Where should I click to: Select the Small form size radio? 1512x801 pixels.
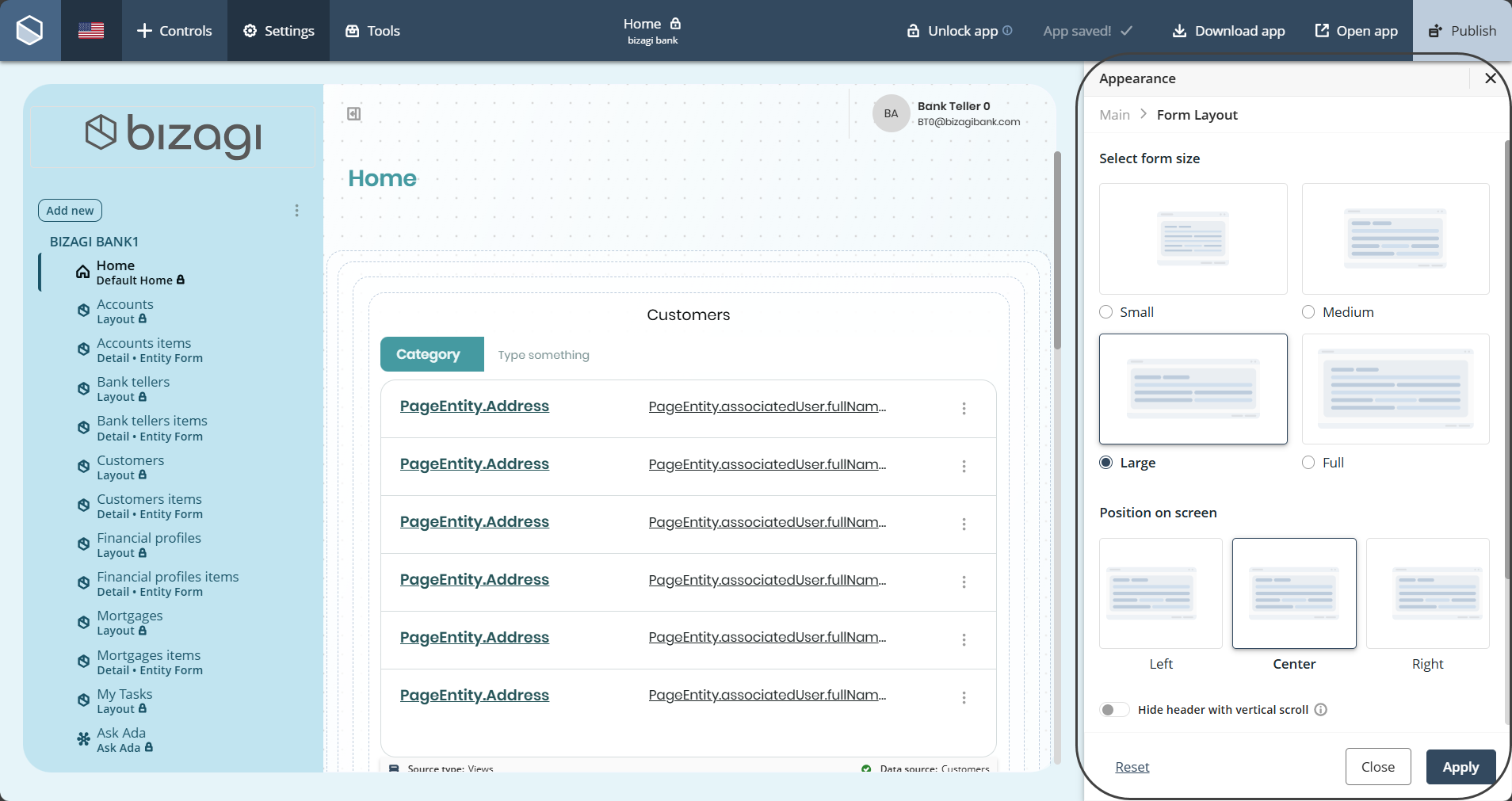point(1106,312)
